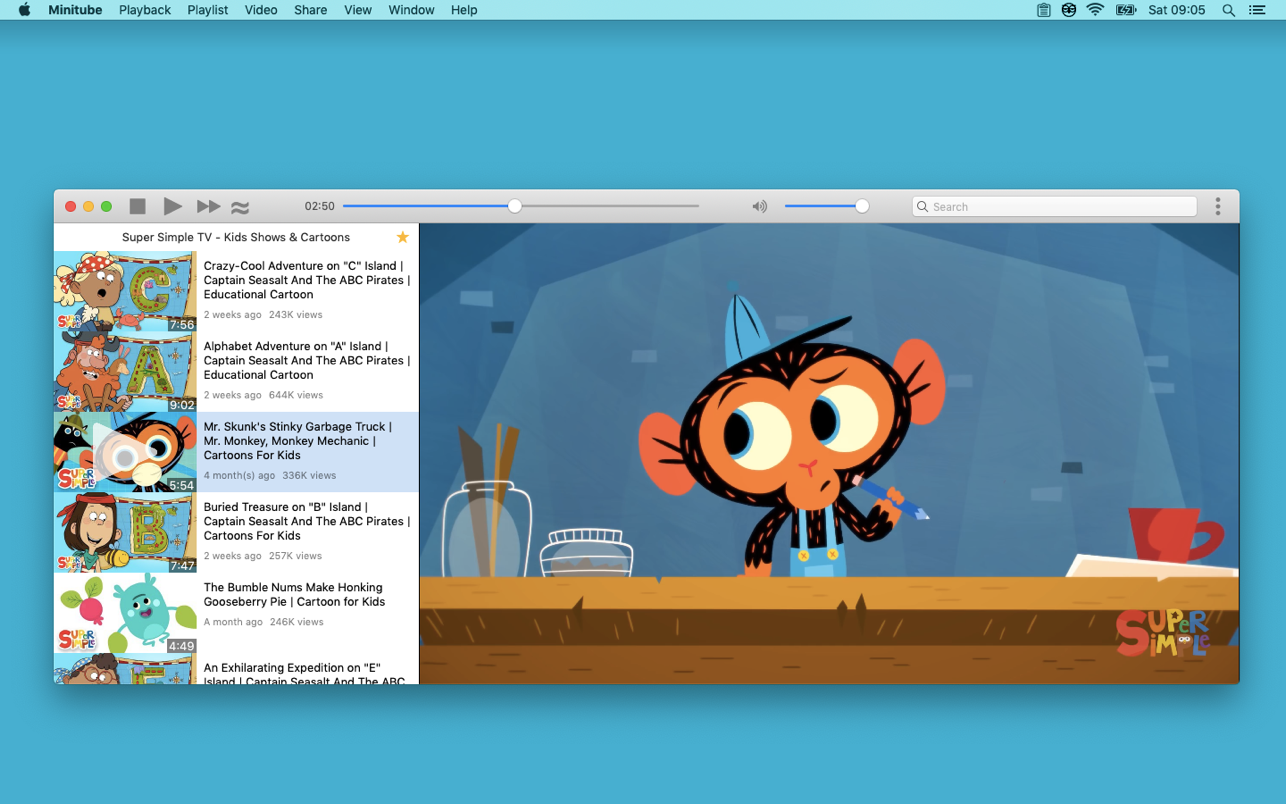
Task: Click the "A month ago" text
Action: pos(233,622)
